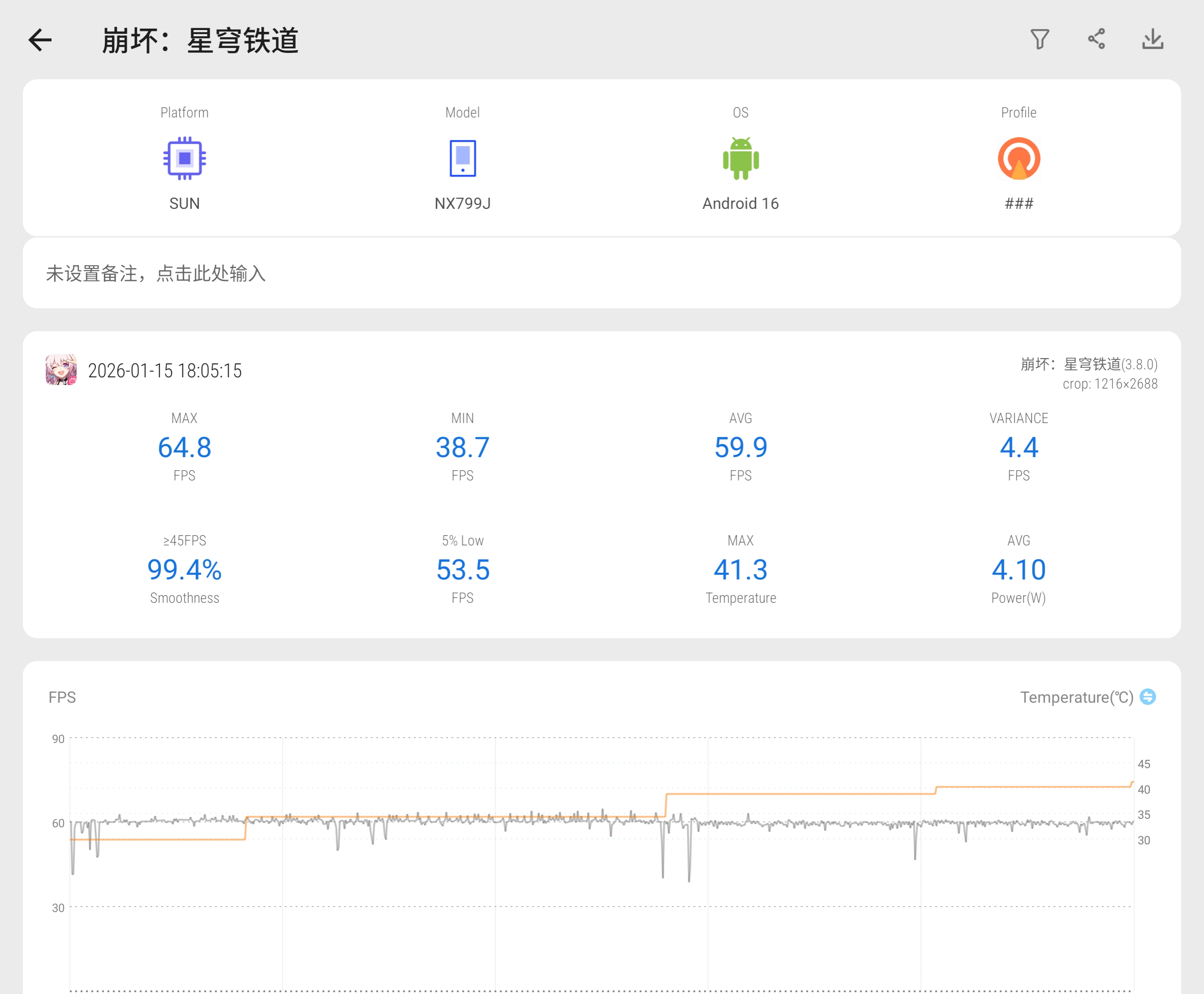Click the NX799J model phone icon

click(x=462, y=159)
